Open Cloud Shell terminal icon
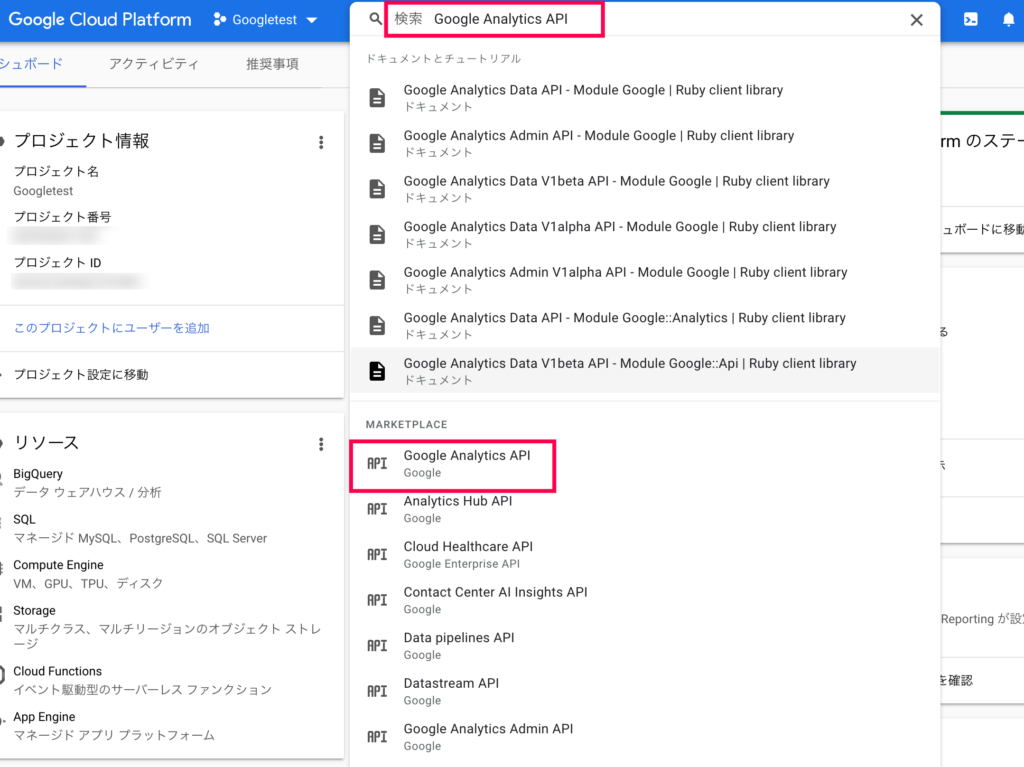The image size is (1024, 767). 970,20
